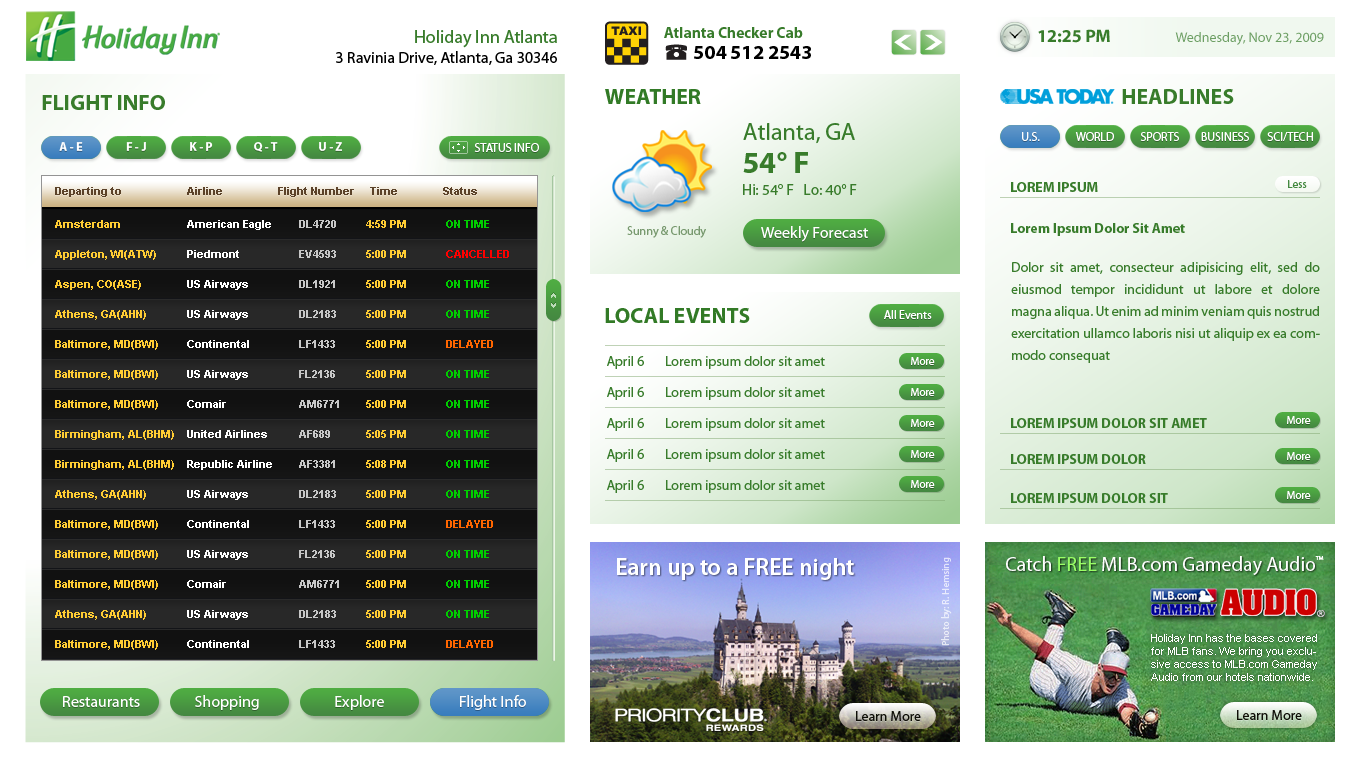Viewport: 1360px width, 767px height.
Task: Click the Priority Club Rewards logo
Action: click(690, 718)
